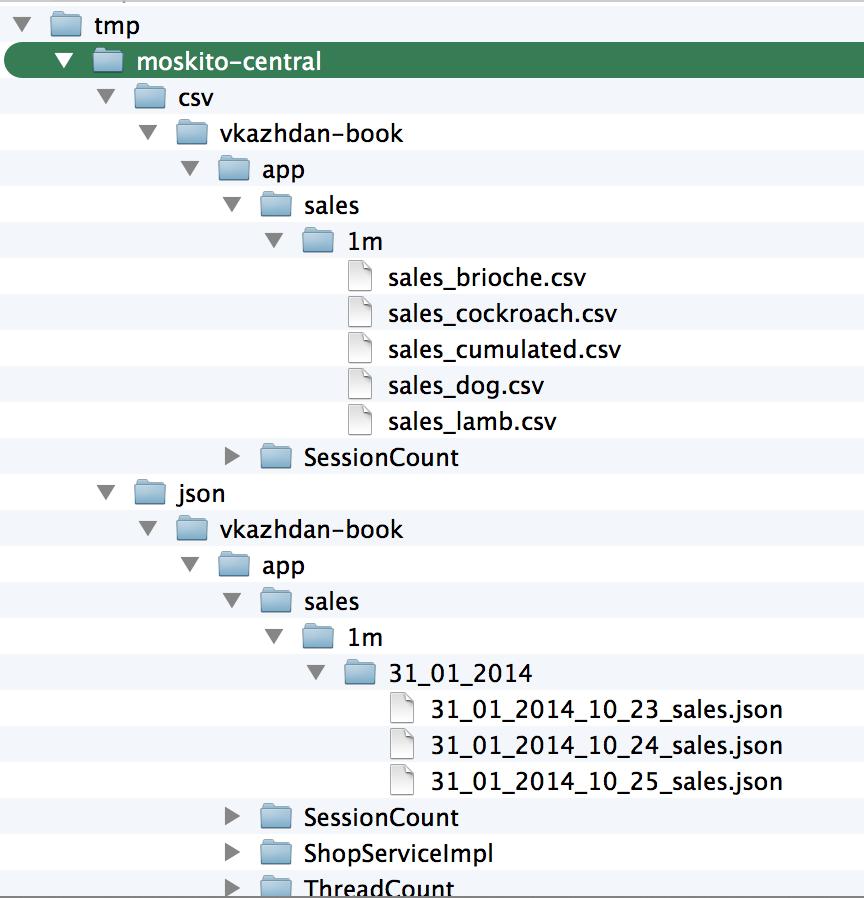864x898 pixels.
Task: Click the ShopServiceImpl folder icon
Action: [276, 852]
